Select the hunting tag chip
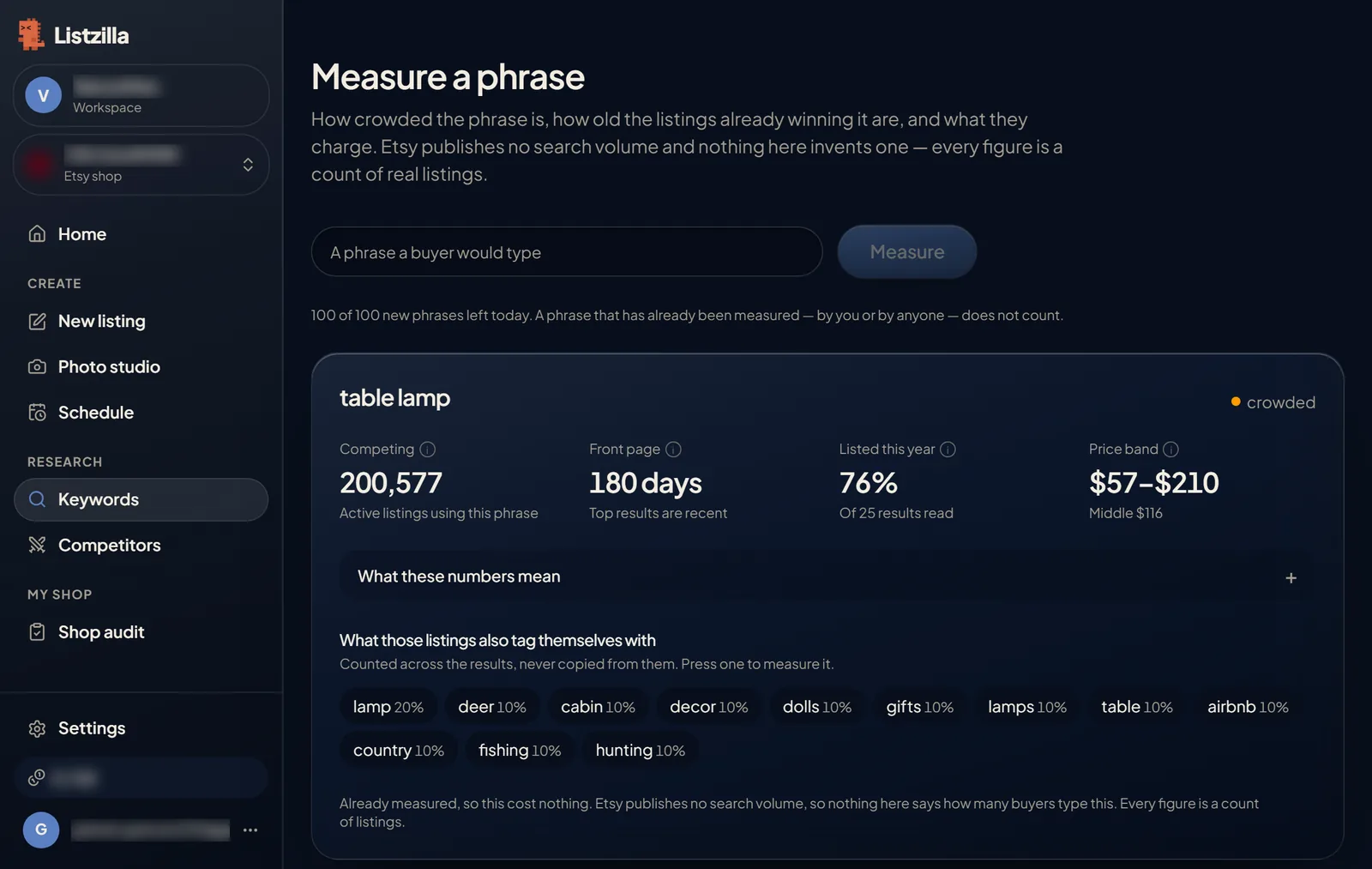The height and width of the screenshot is (869, 1372). point(641,751)
